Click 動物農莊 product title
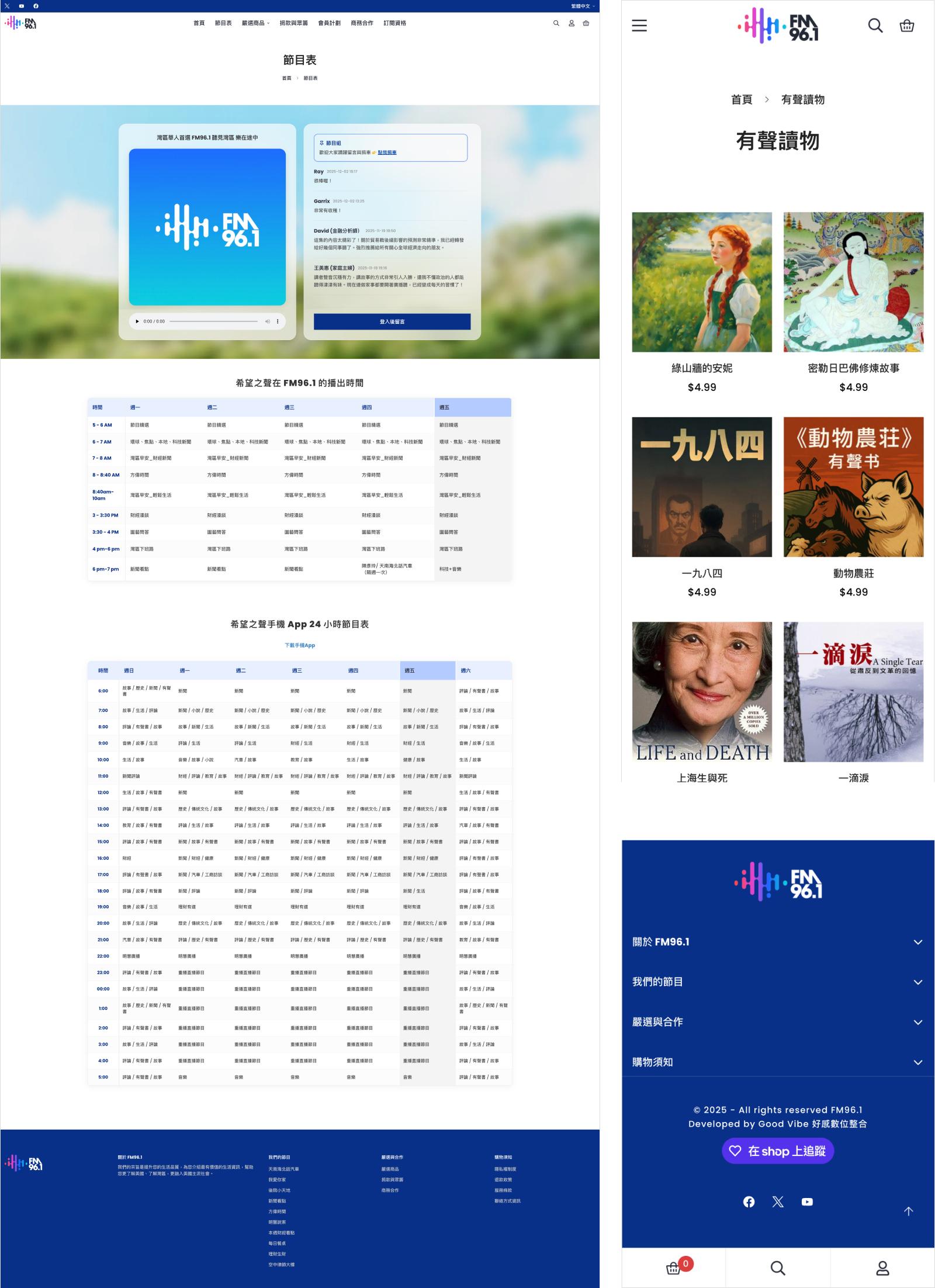Image resolution: width=935 pixels, height=1288 pixels. [854, 573]
